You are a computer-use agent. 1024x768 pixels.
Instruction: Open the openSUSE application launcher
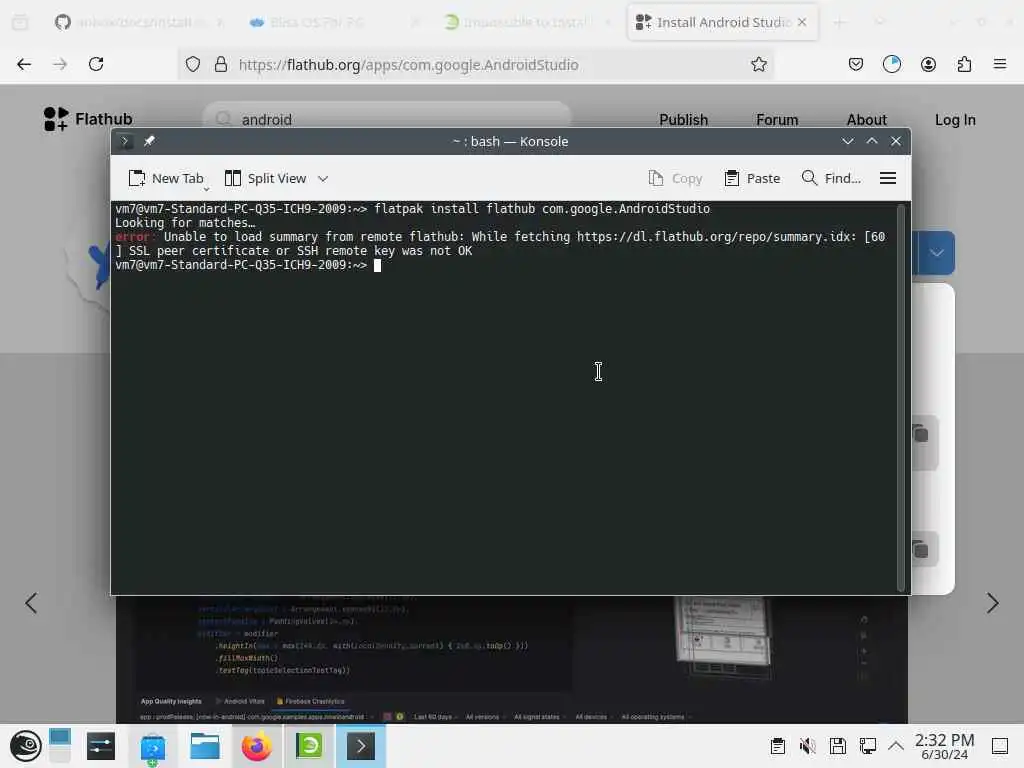point(25,746)
